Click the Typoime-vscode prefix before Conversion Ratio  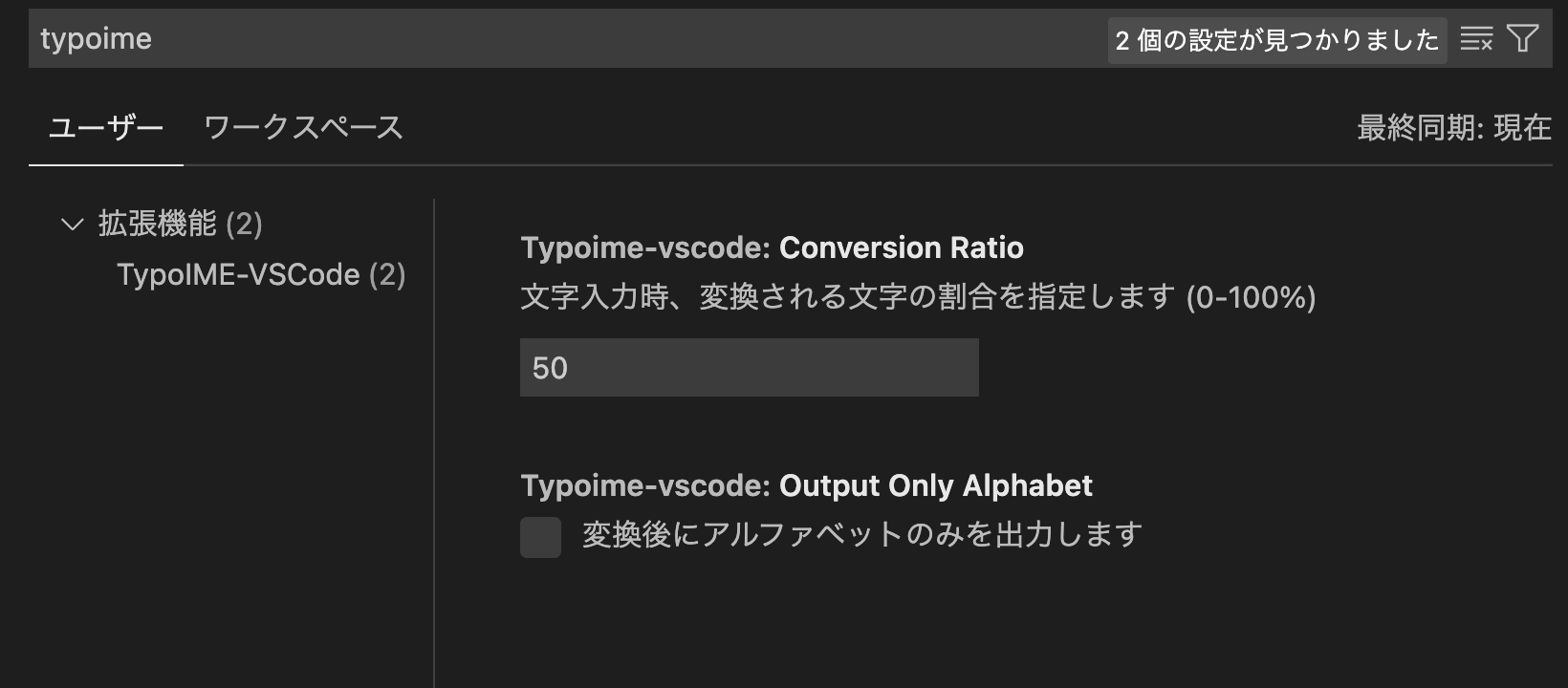645,248
